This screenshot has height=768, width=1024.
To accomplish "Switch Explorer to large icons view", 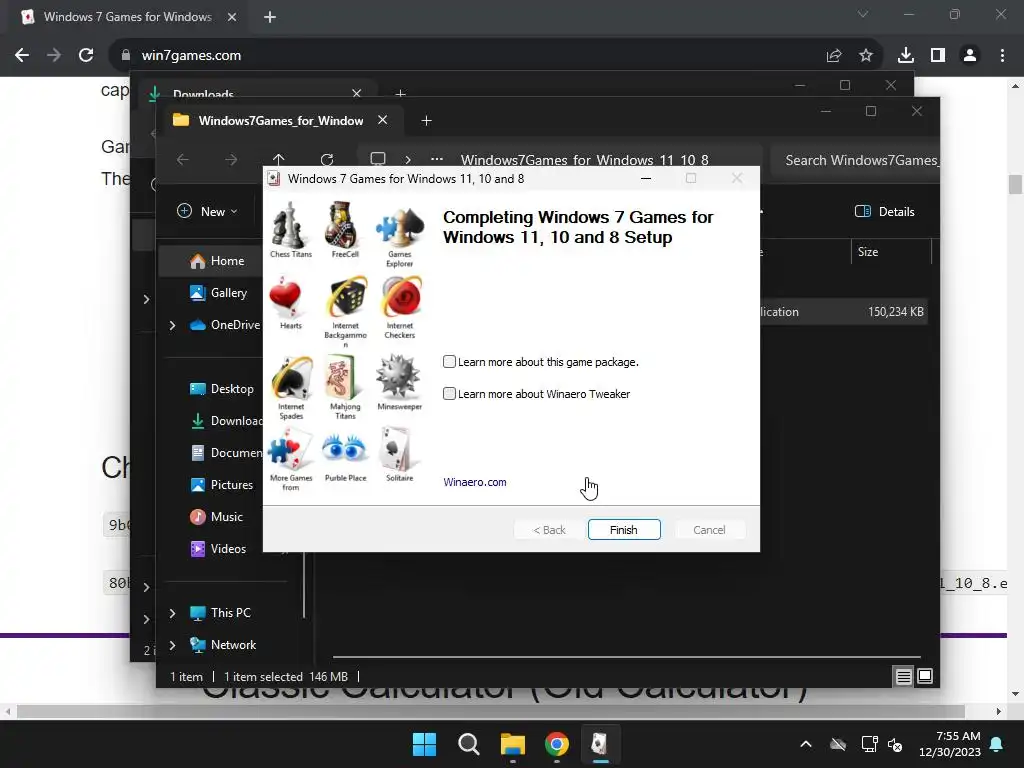I will click(925, 677).
